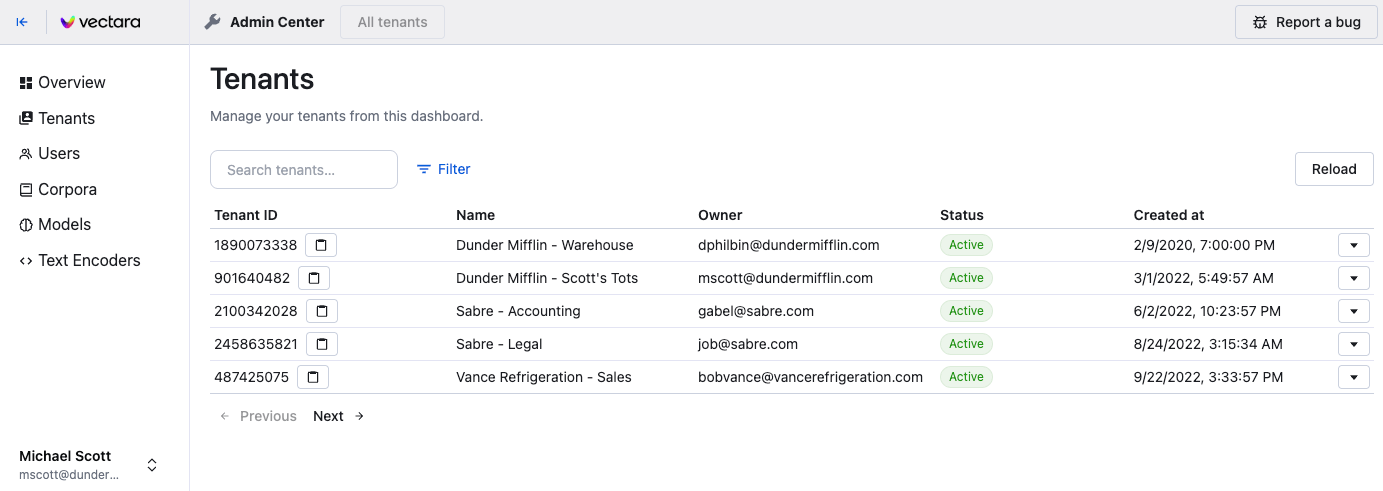
Task: Open actions dropdown for Dunder Mifflin - Warehouse
Action: (1353, 245)
